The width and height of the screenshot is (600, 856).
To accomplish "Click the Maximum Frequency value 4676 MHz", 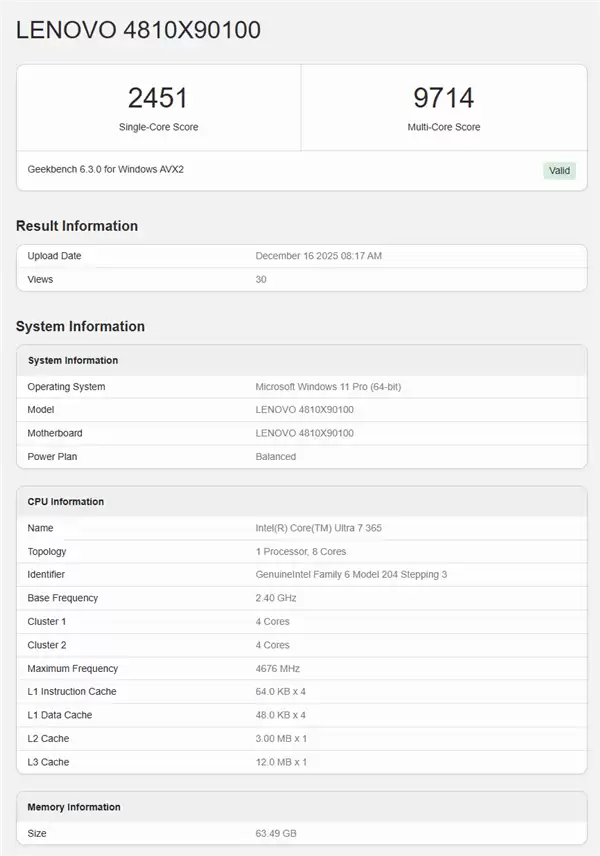I will pyautogui.click(x=277, y=668).
